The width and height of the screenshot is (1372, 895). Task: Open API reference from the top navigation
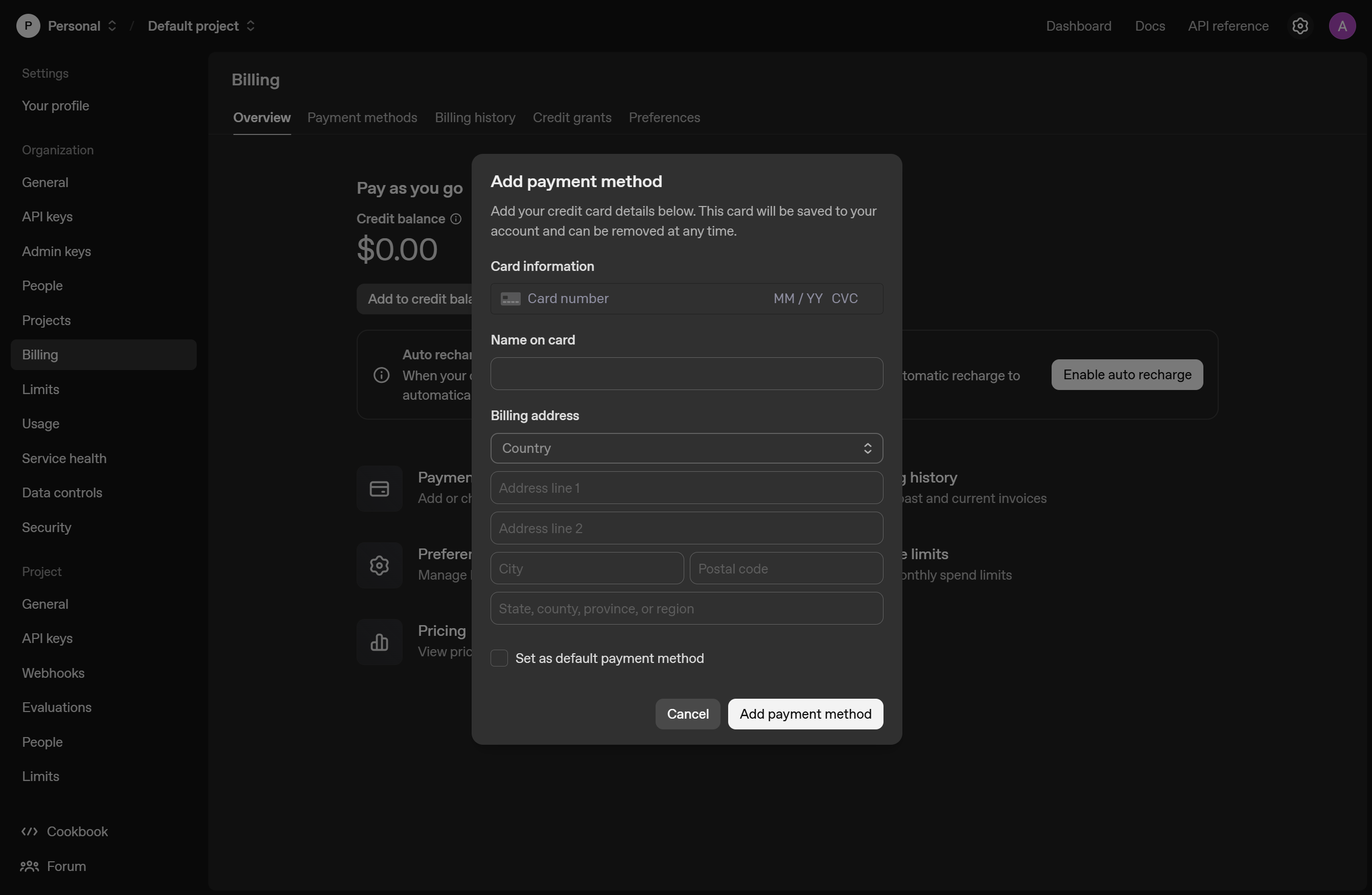pyautogui.click(x=1228, y=26)
